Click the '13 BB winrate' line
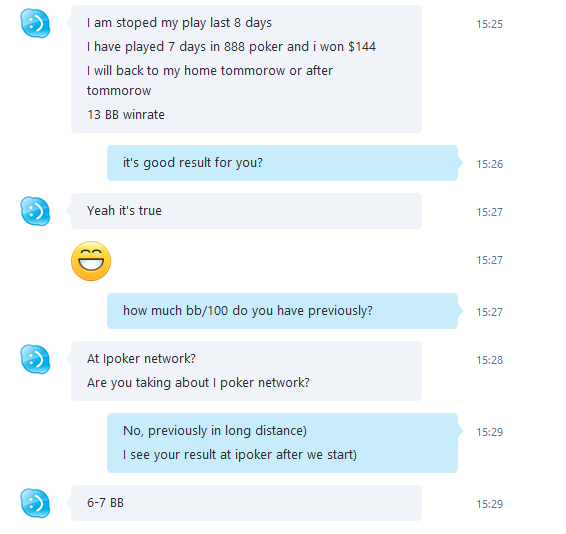 [x=126, y=114]
